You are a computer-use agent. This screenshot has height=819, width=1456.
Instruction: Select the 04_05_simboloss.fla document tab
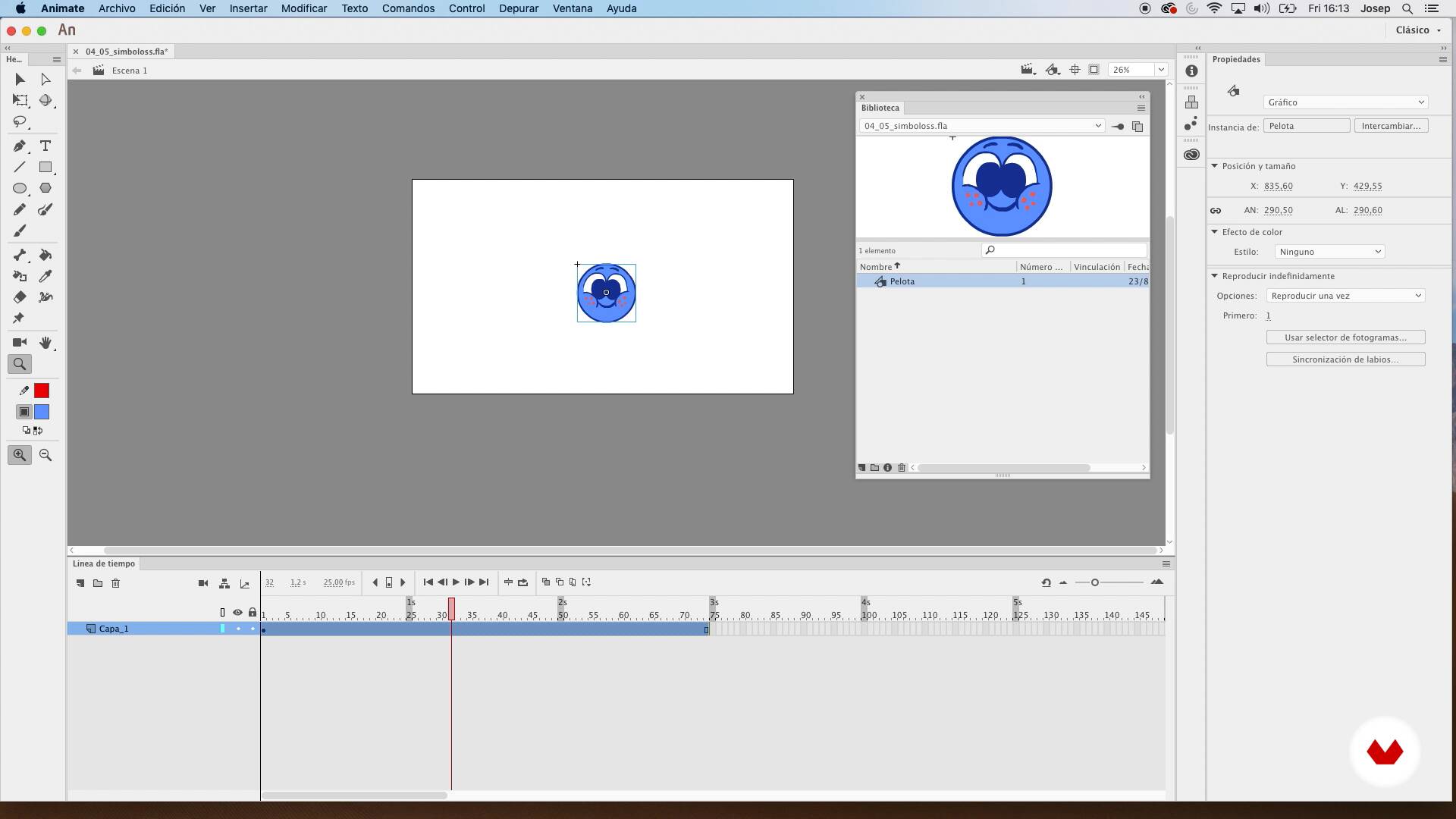[126, 52]
